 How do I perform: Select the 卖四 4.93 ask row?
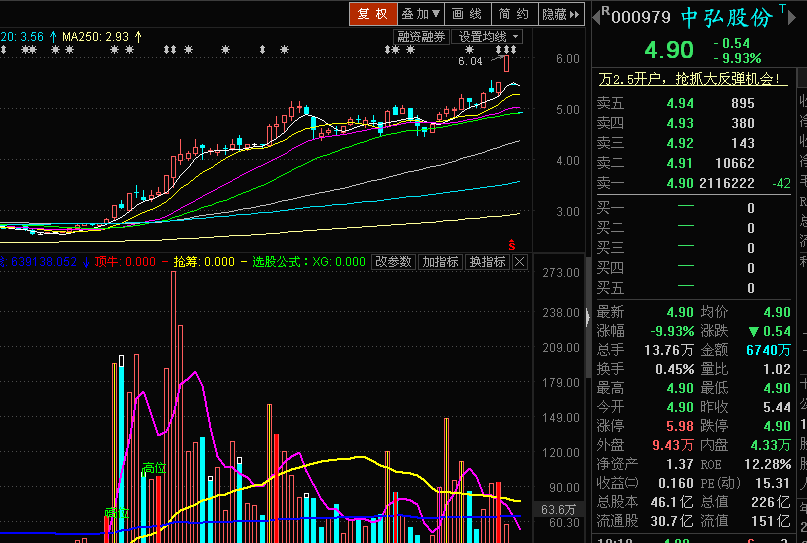coord(693,123)
